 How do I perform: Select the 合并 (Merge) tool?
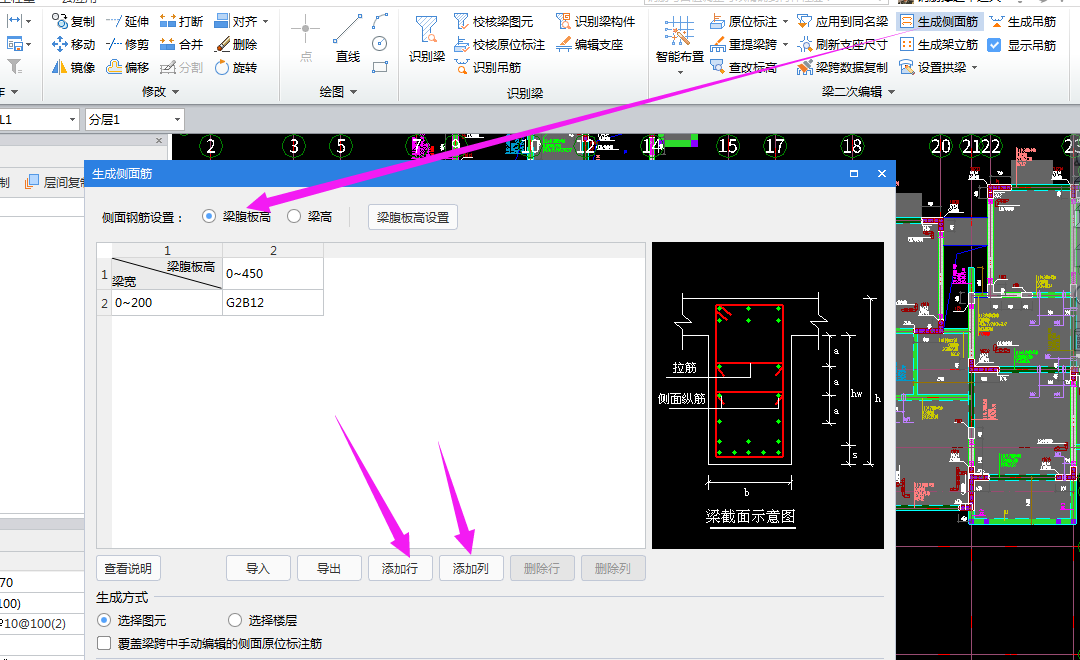181,44
